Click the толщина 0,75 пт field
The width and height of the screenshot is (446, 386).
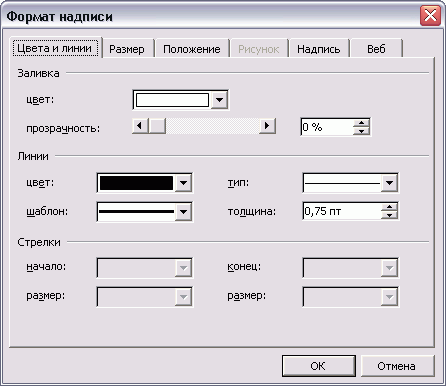(x=342, y=211)
